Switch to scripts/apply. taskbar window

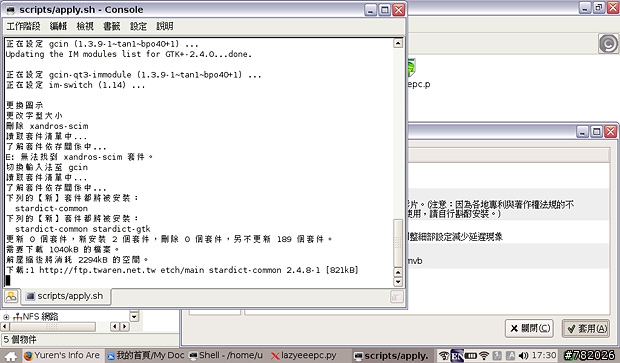[x=391, y=355]
